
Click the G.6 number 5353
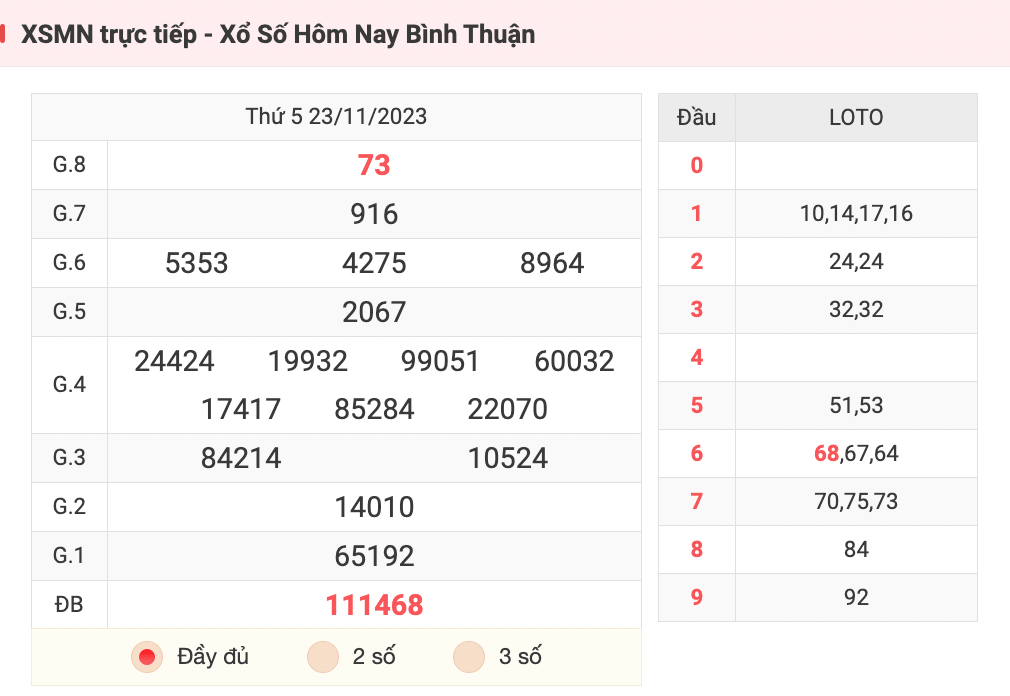pos(196,263)
